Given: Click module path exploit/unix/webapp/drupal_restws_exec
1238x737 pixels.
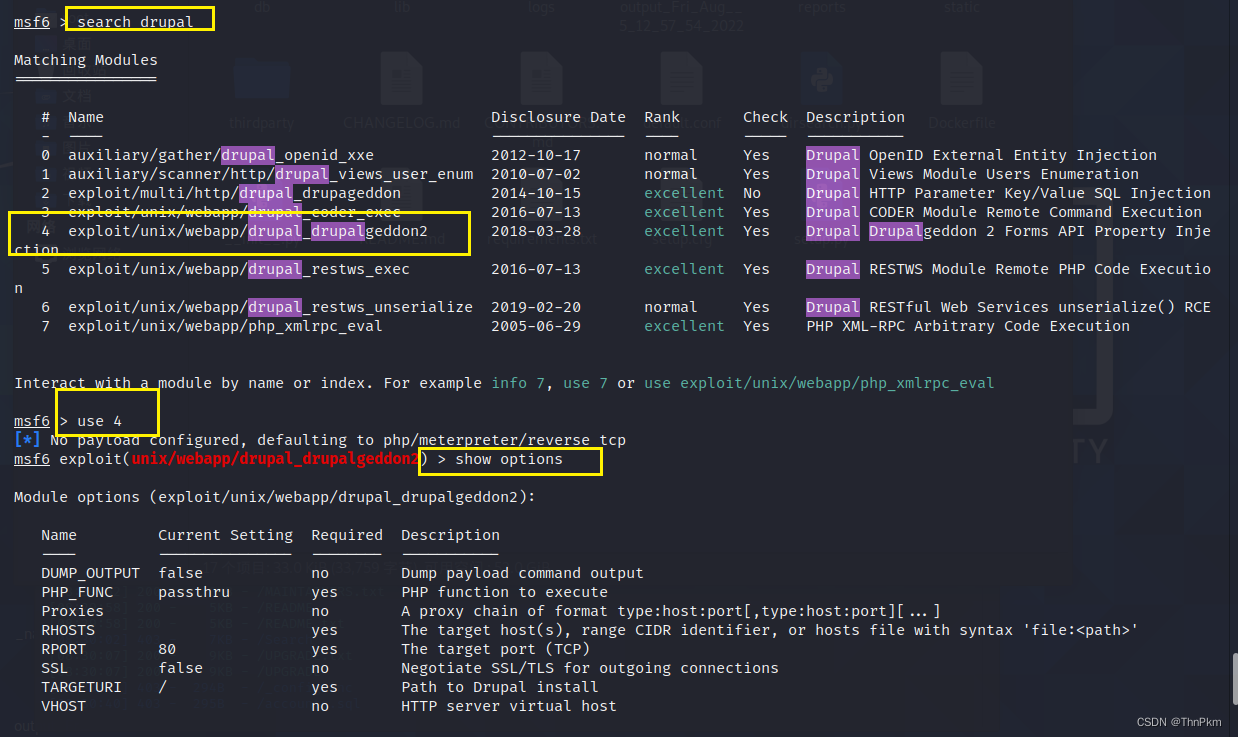Looking at the screenshot, I should click(239, 269).
